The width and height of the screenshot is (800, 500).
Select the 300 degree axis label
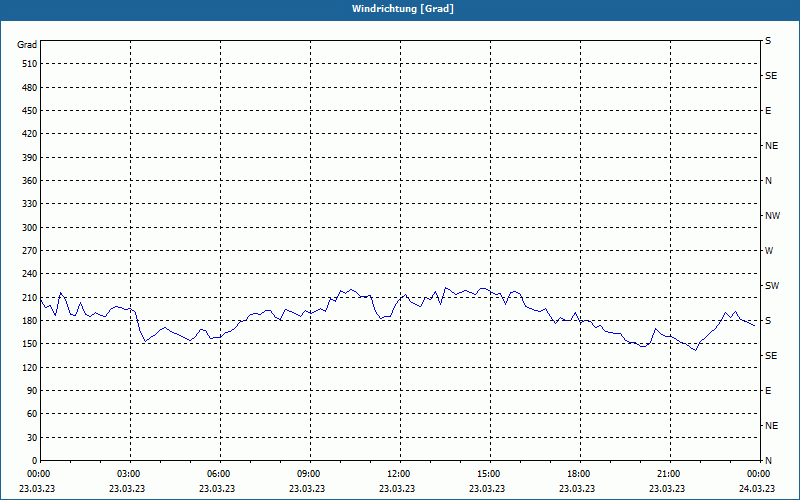(30, 227)
